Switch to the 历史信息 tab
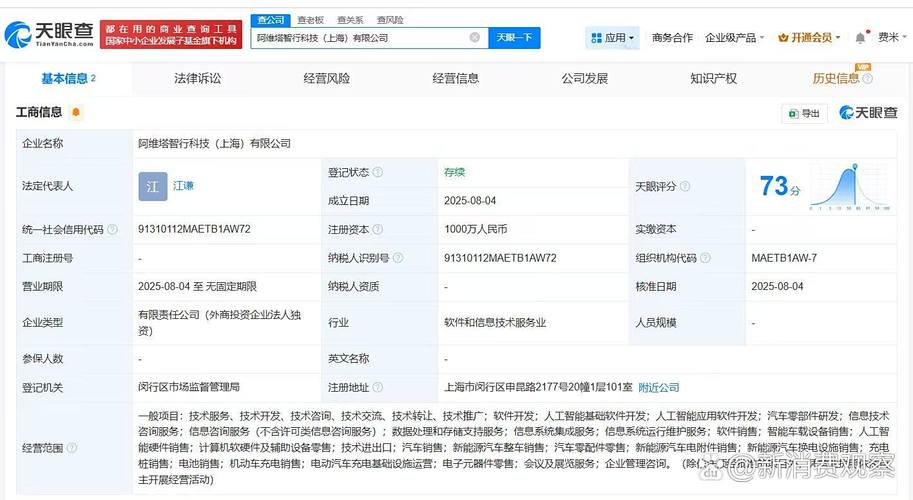The image size is (913, 500). [x=836, y=79]
